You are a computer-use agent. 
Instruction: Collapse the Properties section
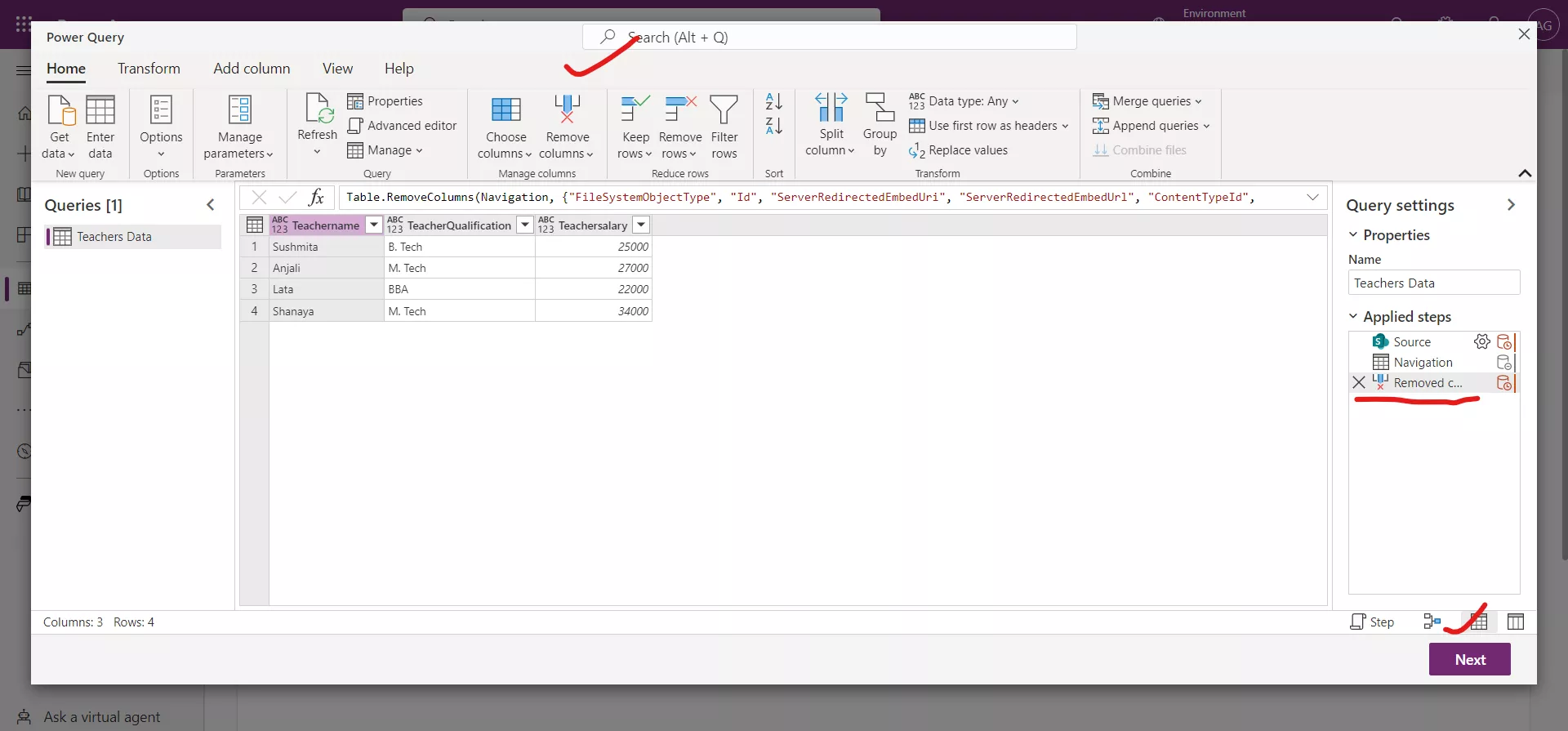(1353, 234)
